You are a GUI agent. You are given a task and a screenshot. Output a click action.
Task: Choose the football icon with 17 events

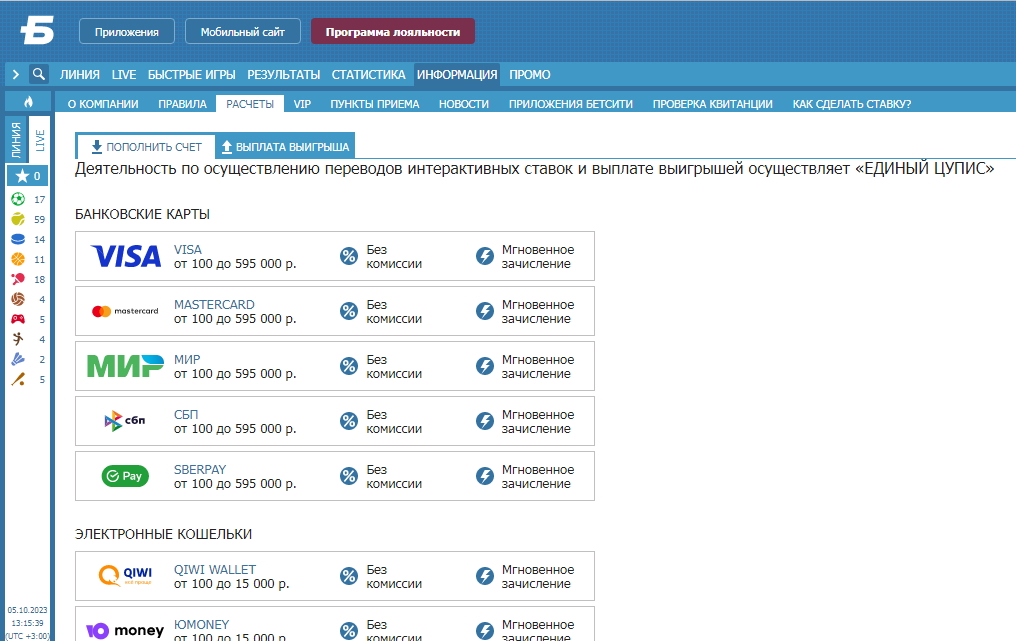click(18, 199)
